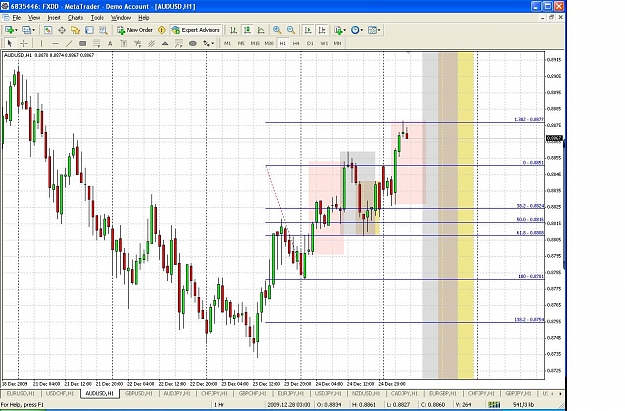Zoom in on the chart
This screenshot has width=625, height=411.
point(277,30)
